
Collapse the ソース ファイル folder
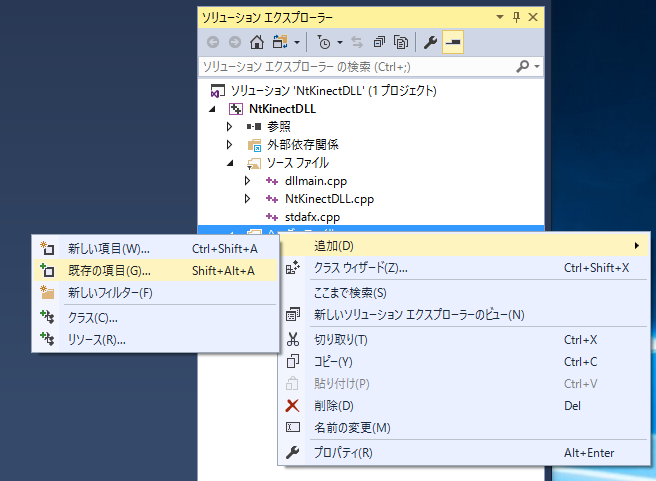(229, 162)
